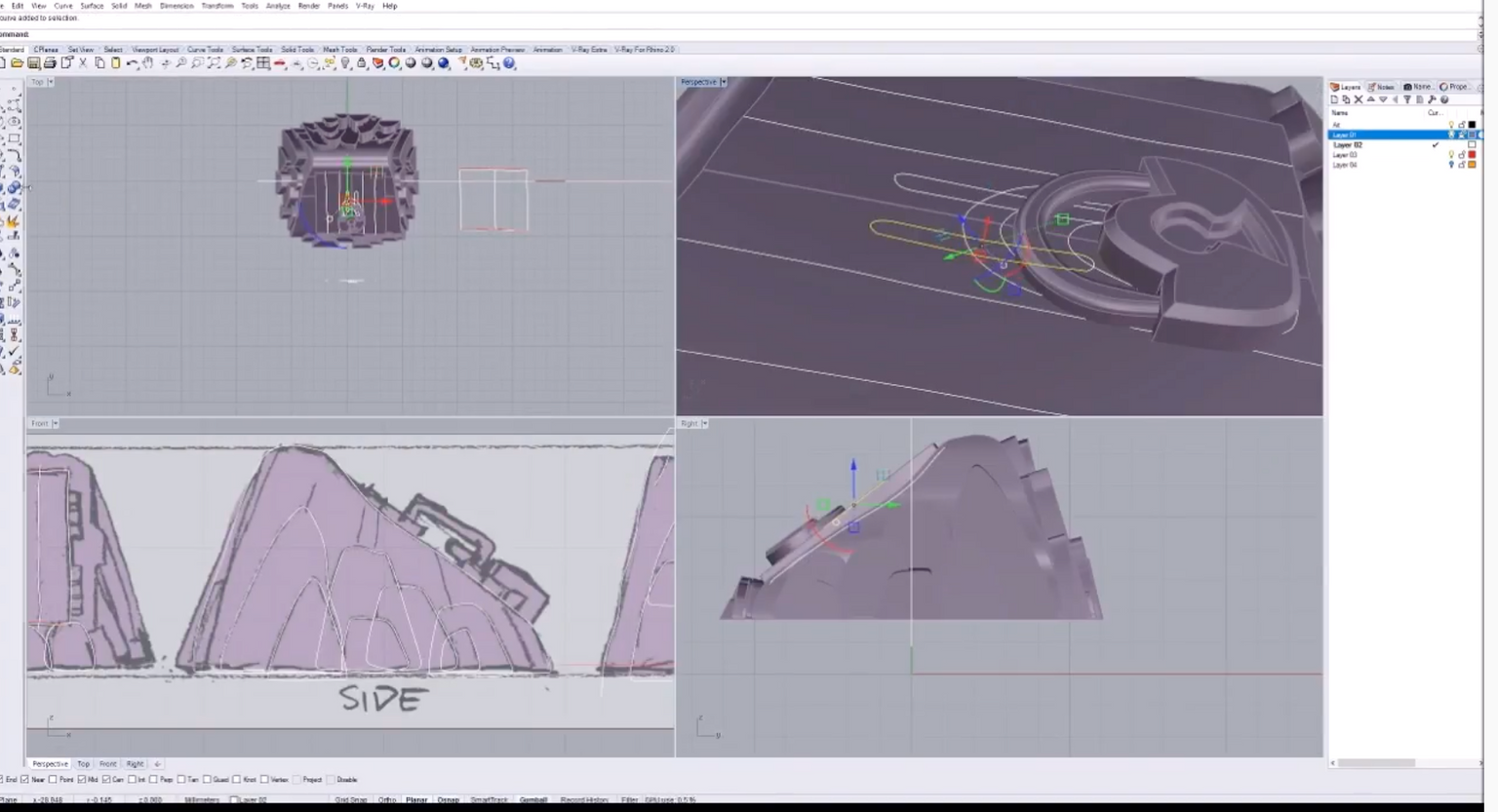
Task: Click the Undo arrow icon
Action: click(132, 63)
